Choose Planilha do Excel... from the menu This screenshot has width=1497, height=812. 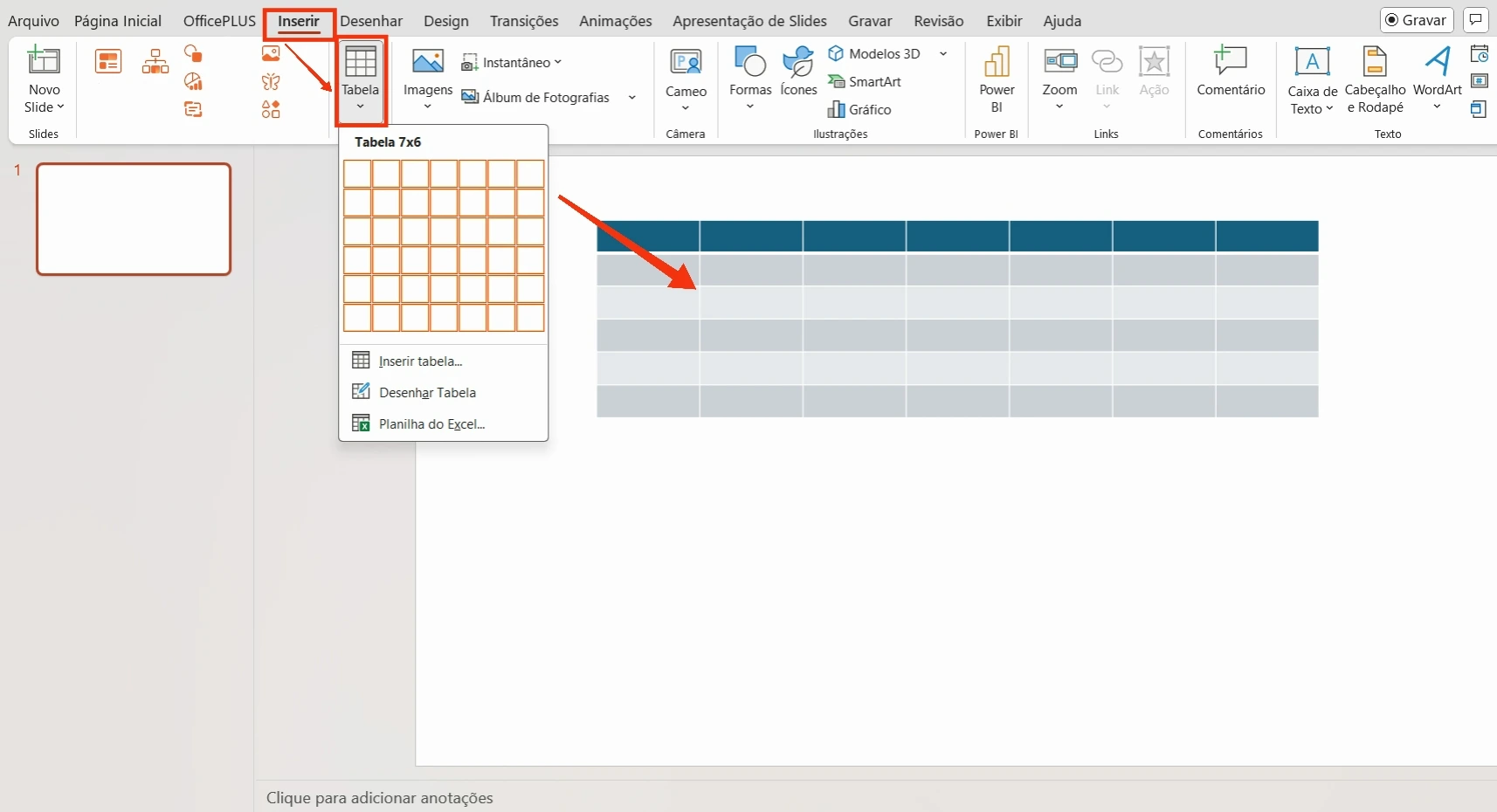pos(444,423)
